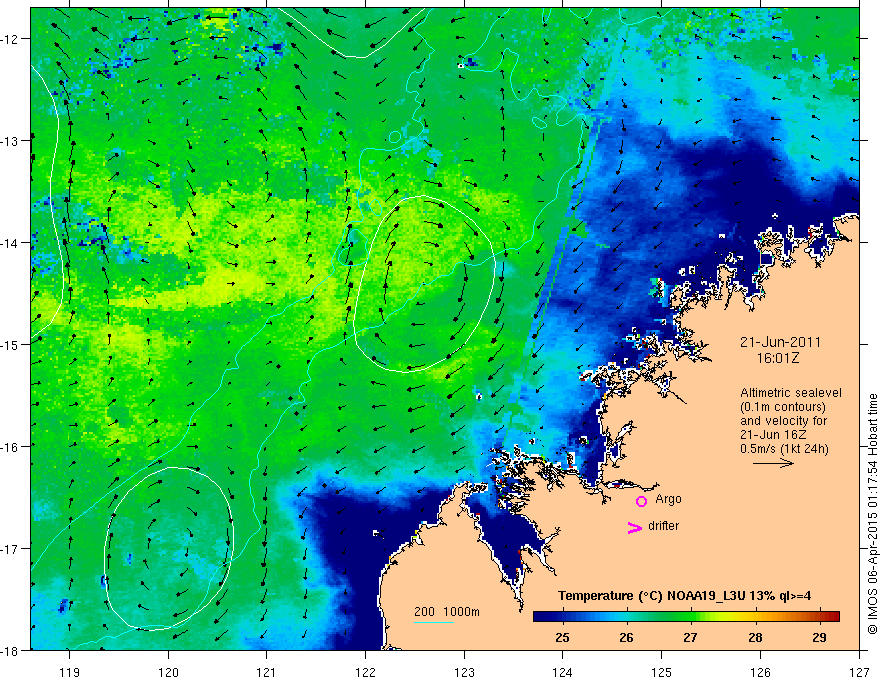Image resolution: width=880 pixels, height=680 pixels.
Task: Click the longitude axis label 121
Action: click(x=267, y=672)
